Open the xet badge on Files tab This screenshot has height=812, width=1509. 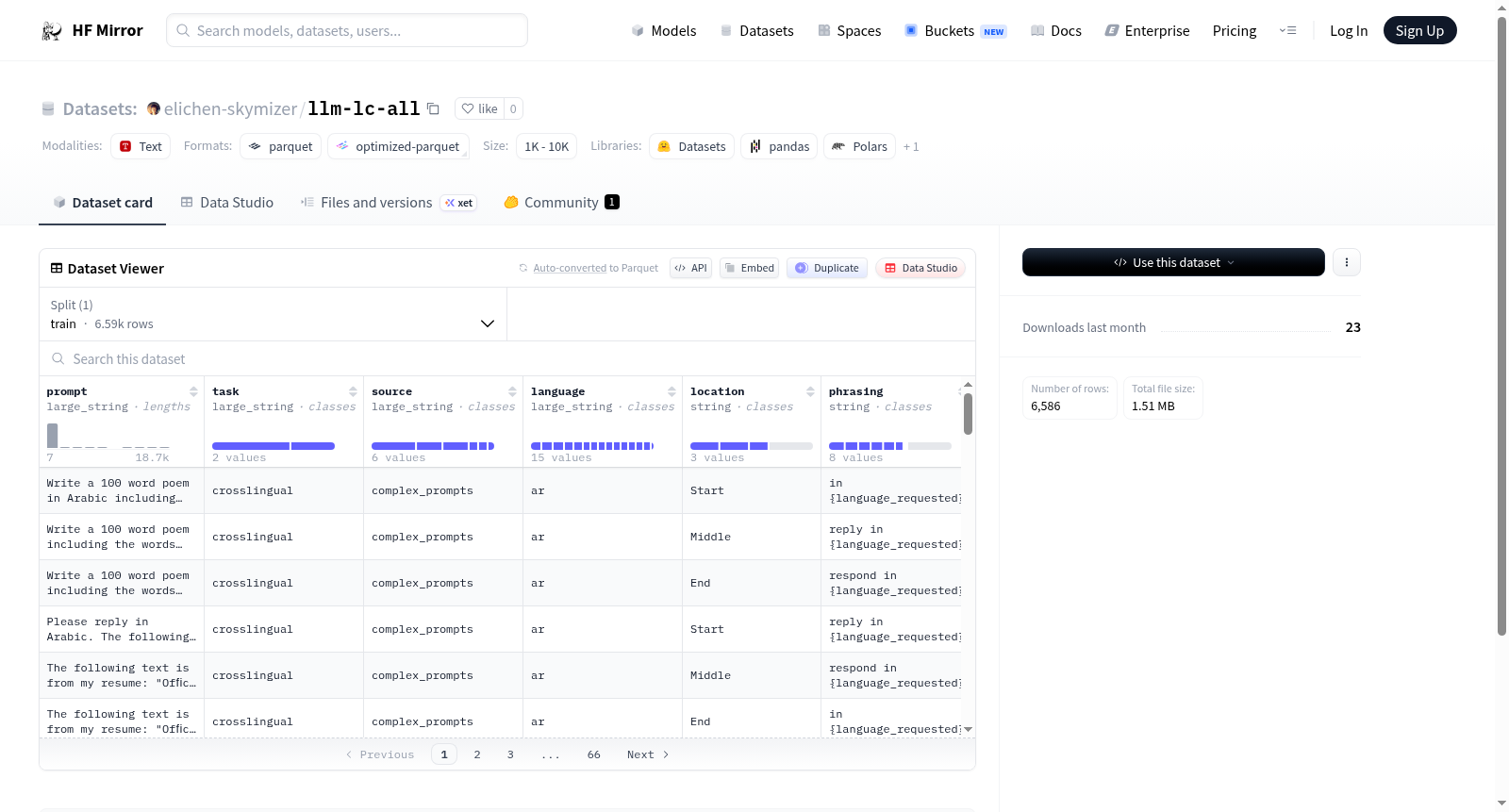[x=458, y=203]
